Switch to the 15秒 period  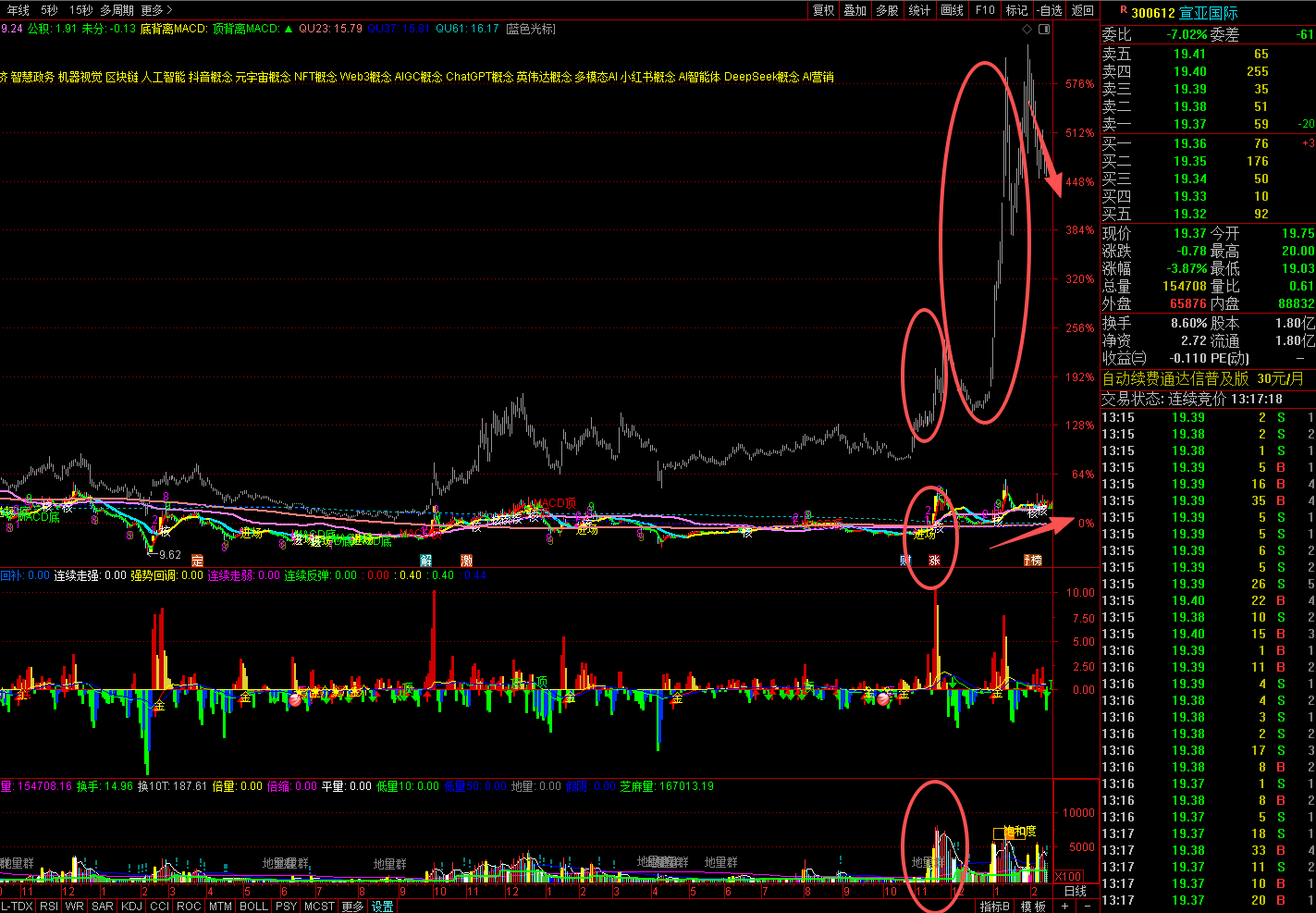(80, 10)
